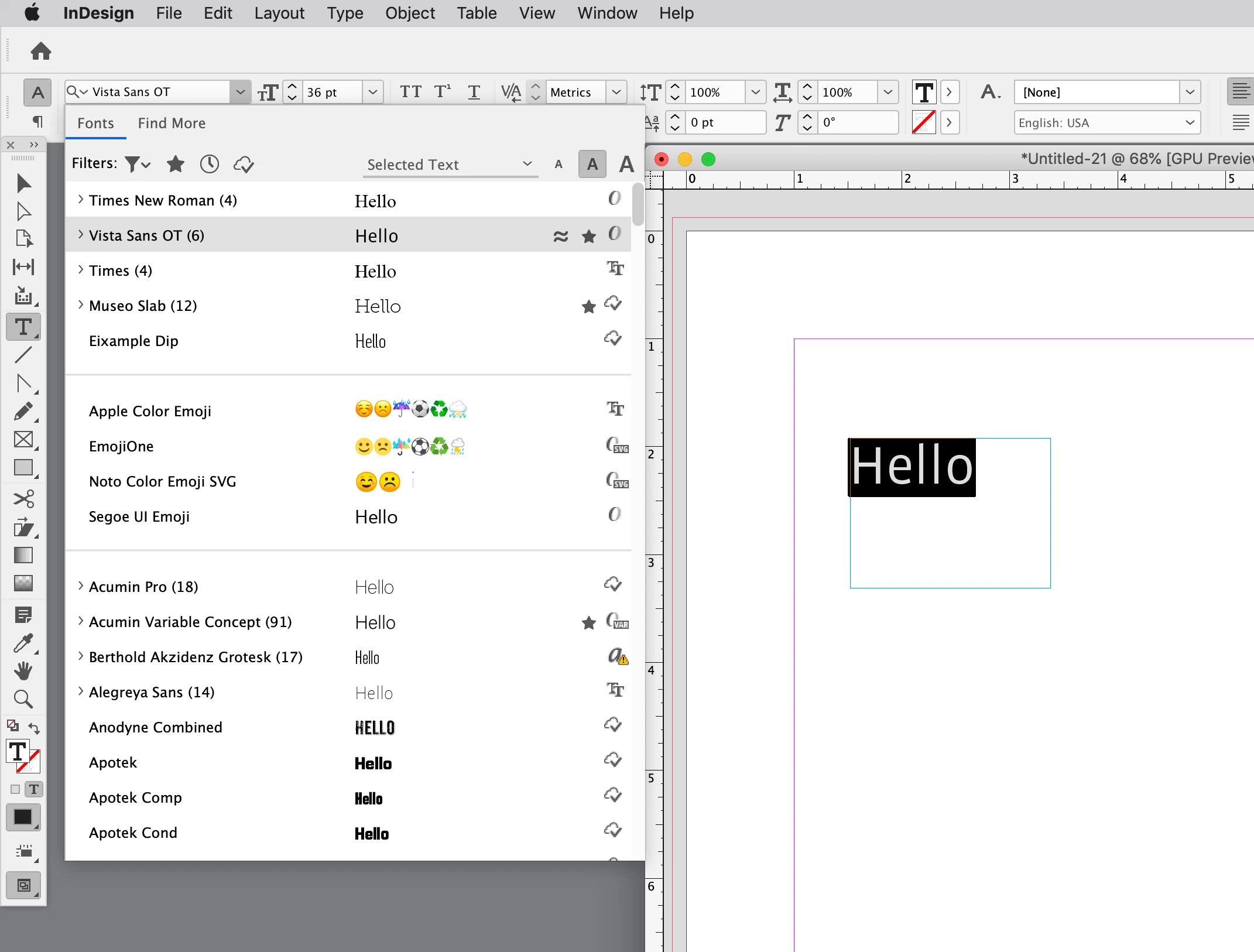Select the Line tool

tap(23, 355)
